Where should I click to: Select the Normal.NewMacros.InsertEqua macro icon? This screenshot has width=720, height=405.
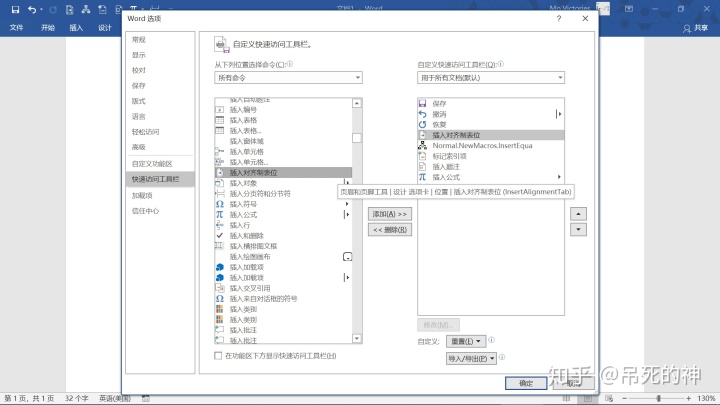pos(422,146)
